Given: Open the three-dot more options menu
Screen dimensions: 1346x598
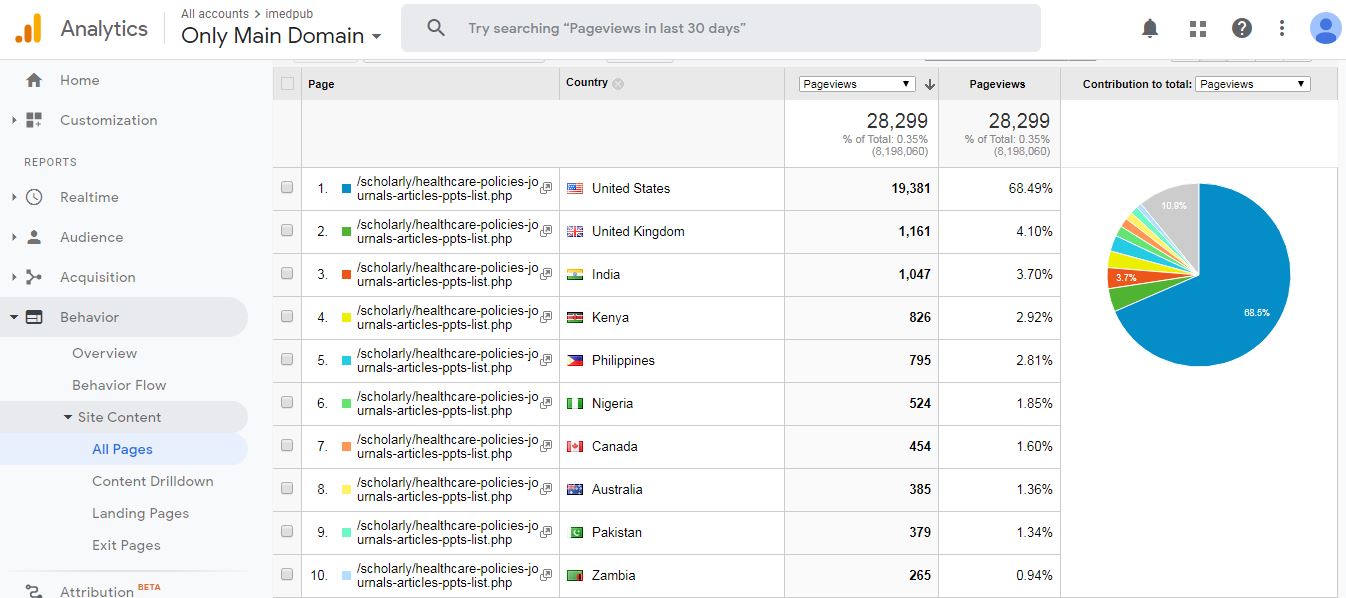Looking at the screenshot, I should pos(1282,28).
